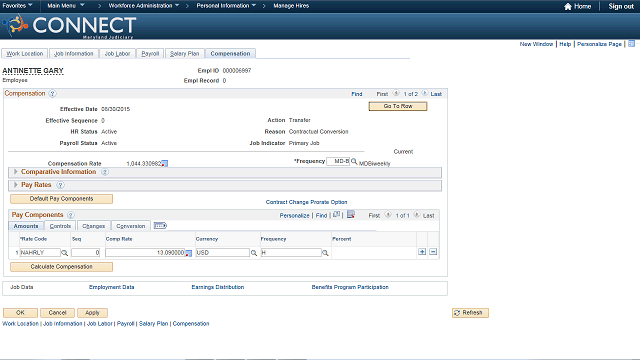640x360 pixels.
Task: Go to the Home icon
Action: pos(568,6)
